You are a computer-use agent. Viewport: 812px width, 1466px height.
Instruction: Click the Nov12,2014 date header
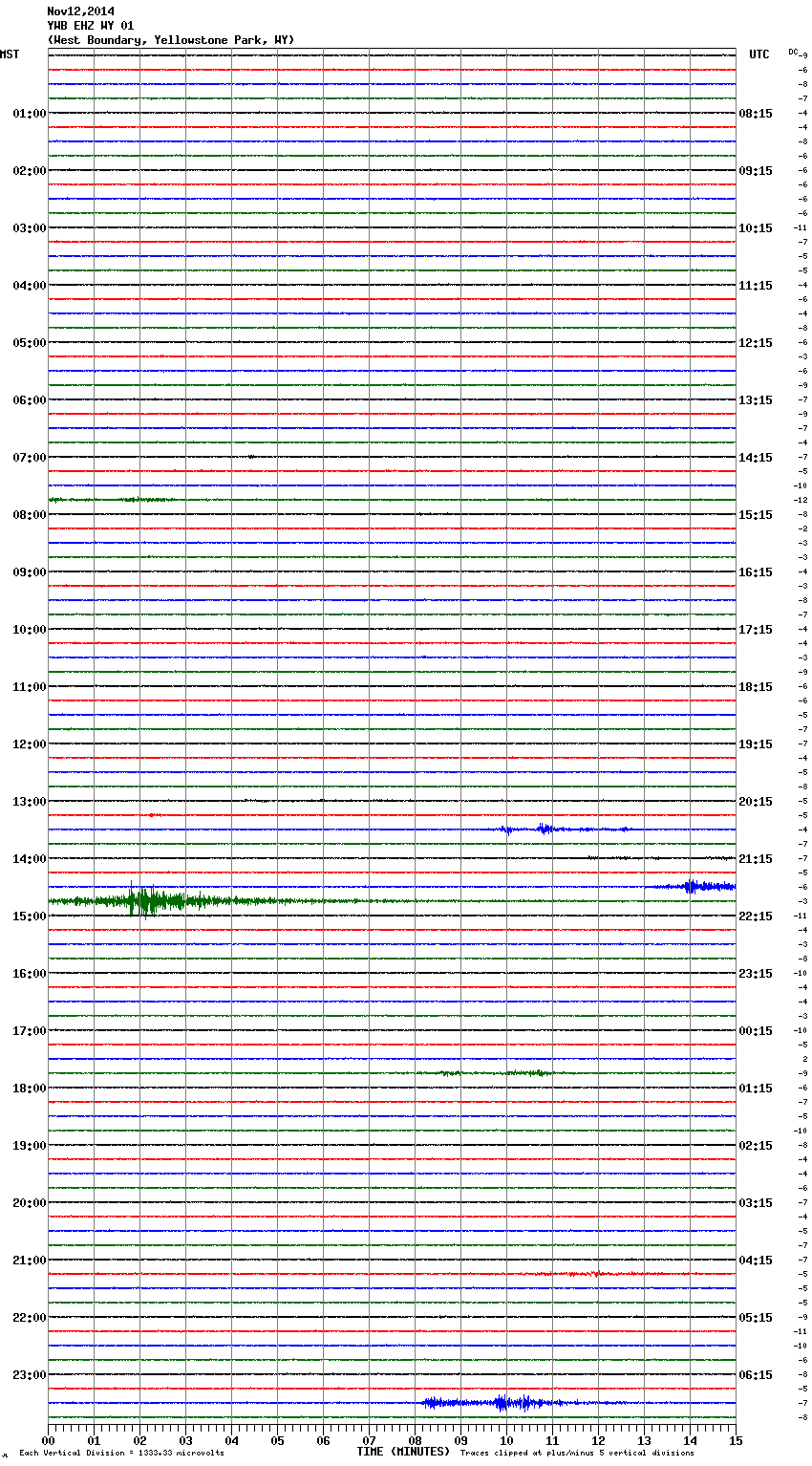coord(80,11)
